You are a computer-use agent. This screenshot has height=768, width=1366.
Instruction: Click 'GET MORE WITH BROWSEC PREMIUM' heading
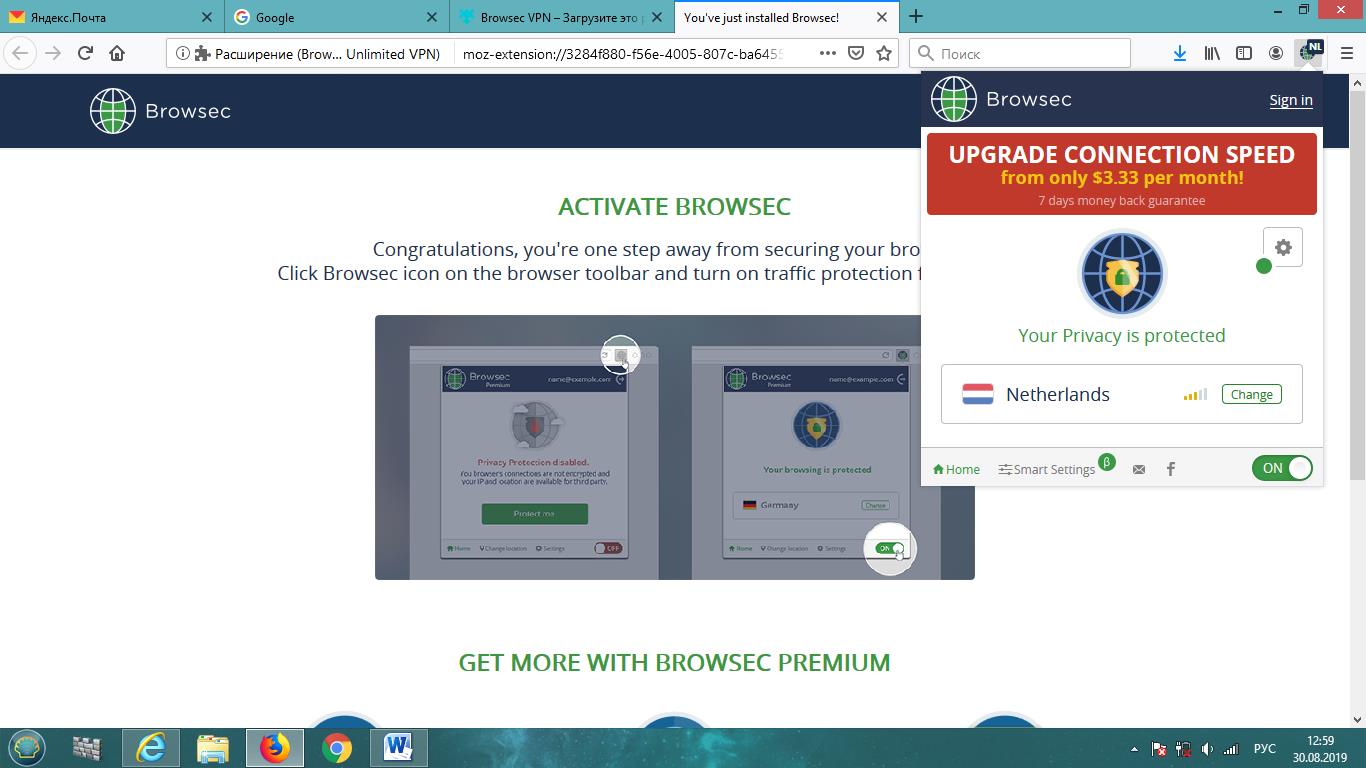pyautogui.click(x=674, y=662)
